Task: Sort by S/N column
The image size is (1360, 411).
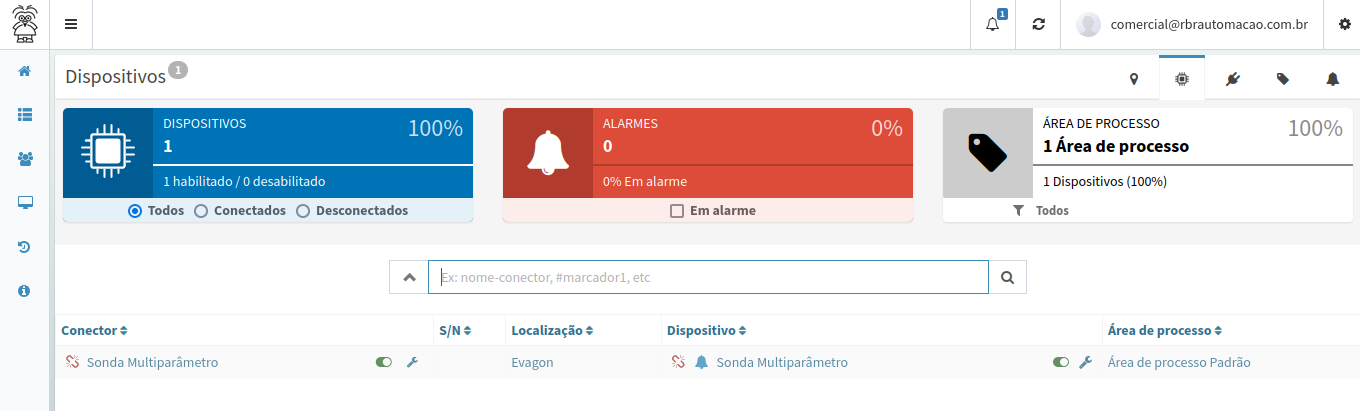Action: point(455,330)
